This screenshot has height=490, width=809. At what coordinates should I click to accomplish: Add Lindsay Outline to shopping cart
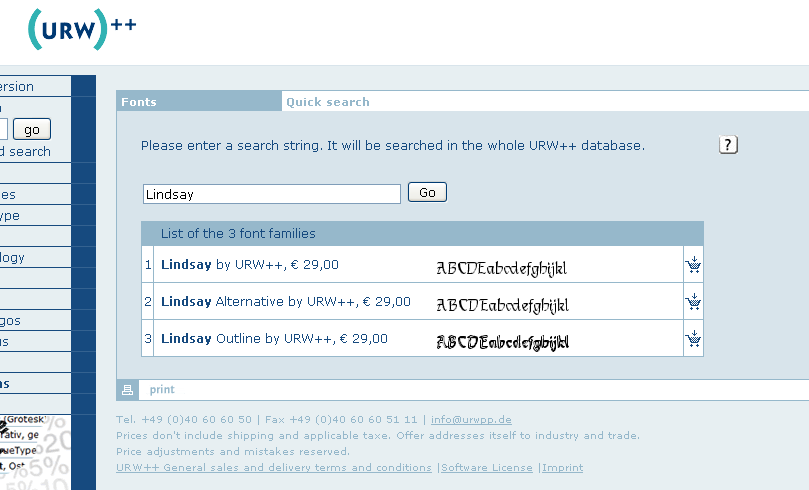693,338
